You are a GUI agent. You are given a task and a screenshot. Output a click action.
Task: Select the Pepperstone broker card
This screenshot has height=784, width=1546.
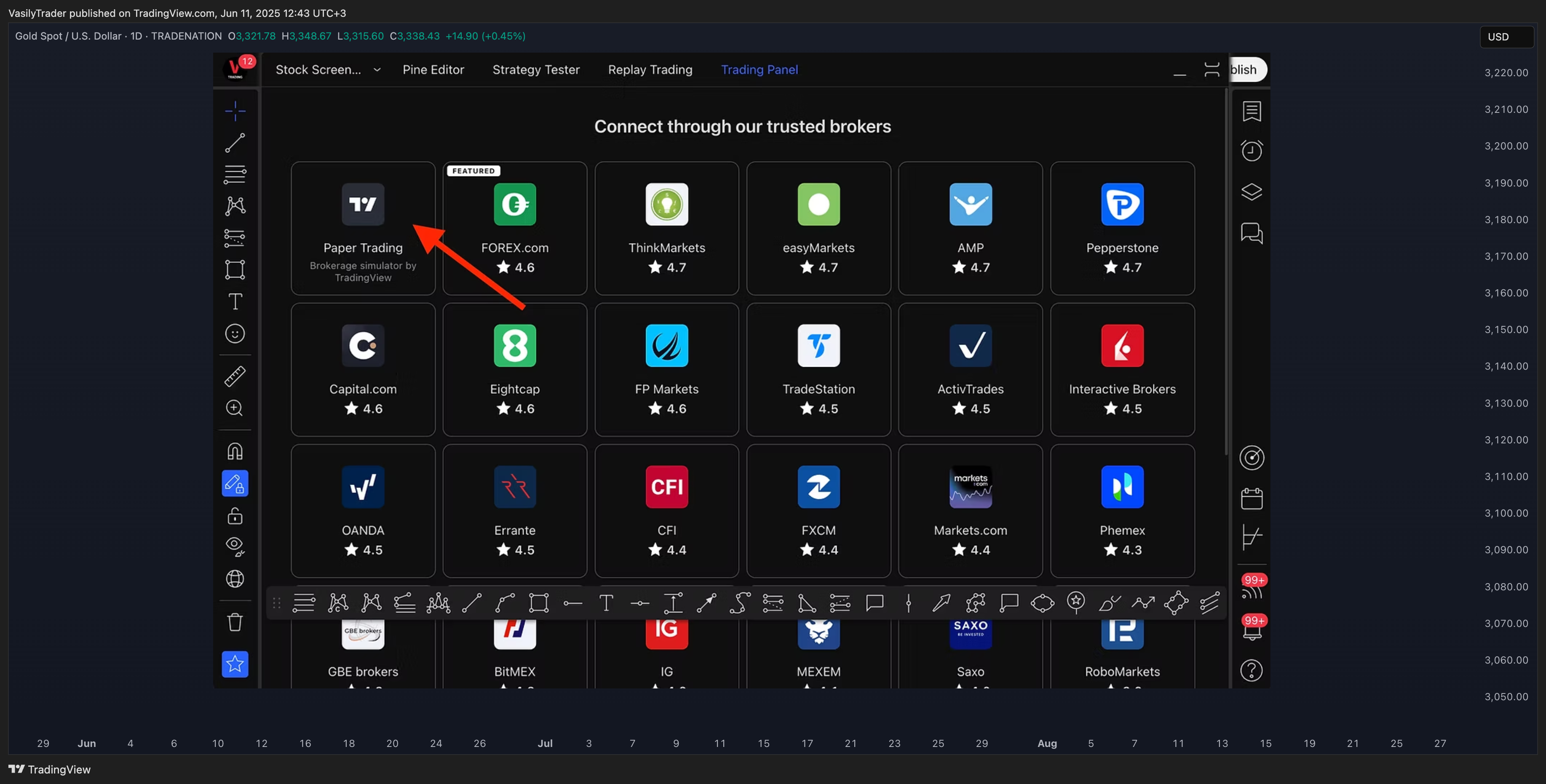(1122, 228)
